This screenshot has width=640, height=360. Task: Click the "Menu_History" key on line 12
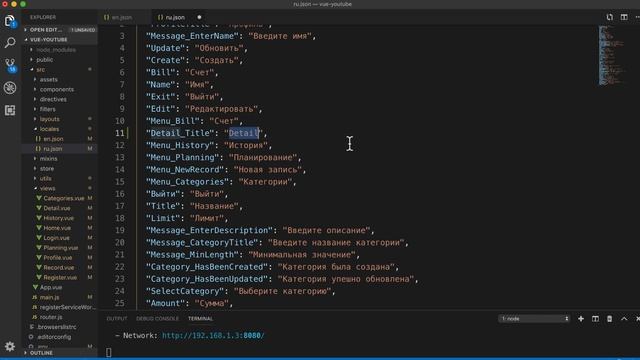[180, 145]
